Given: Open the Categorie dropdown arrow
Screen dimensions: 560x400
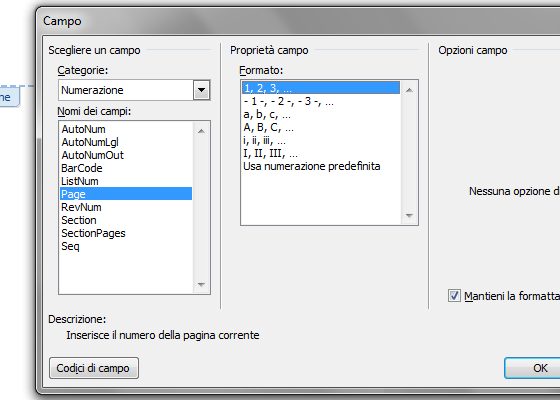Looking at the screenshot, I should point(201,90).
